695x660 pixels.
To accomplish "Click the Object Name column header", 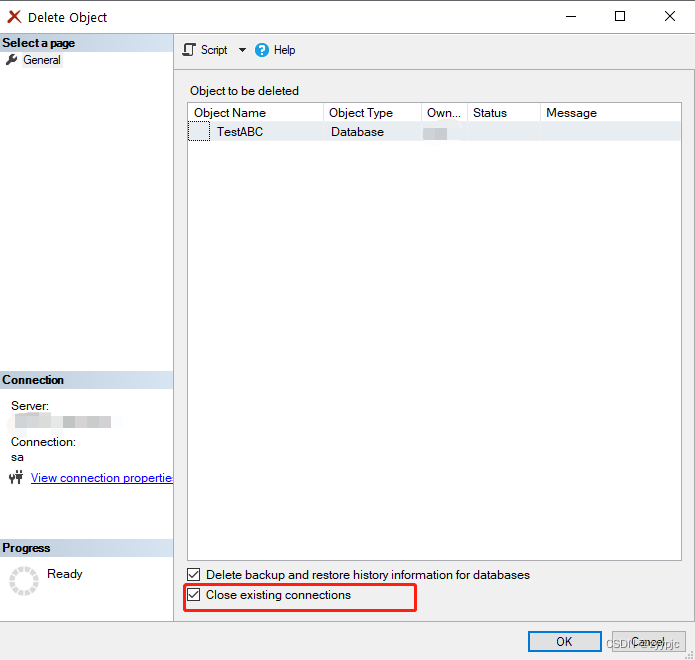I will [255, 113].
